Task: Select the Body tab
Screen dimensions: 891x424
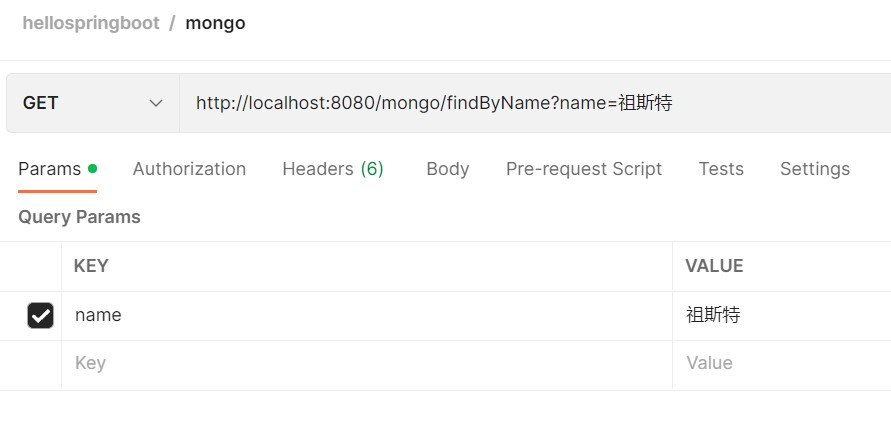Action: click(447, 169)
